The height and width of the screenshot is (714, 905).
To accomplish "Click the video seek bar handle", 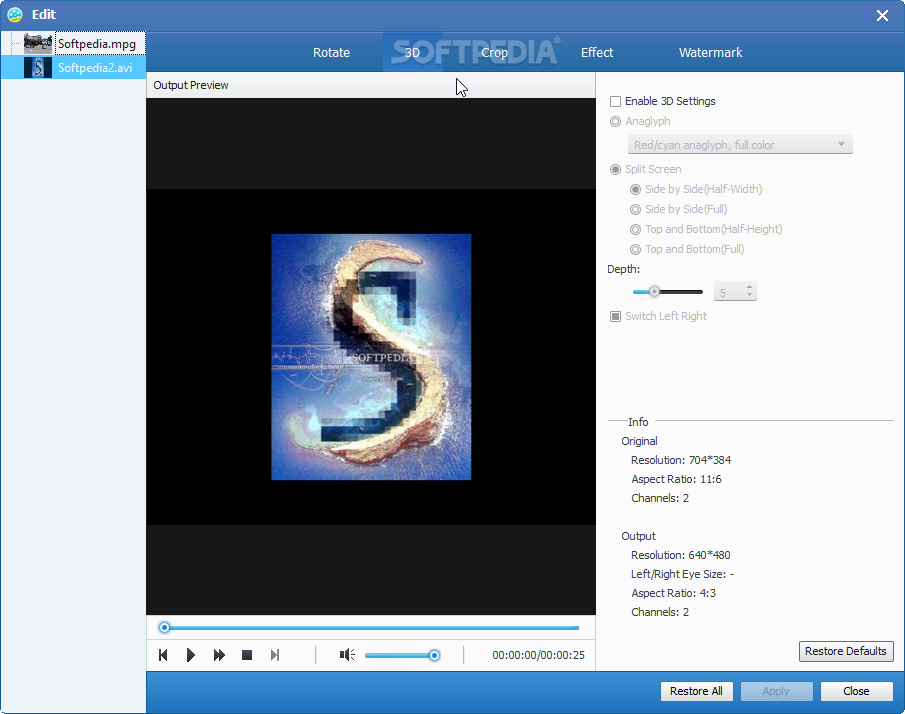I will click(x=164, y=627).
